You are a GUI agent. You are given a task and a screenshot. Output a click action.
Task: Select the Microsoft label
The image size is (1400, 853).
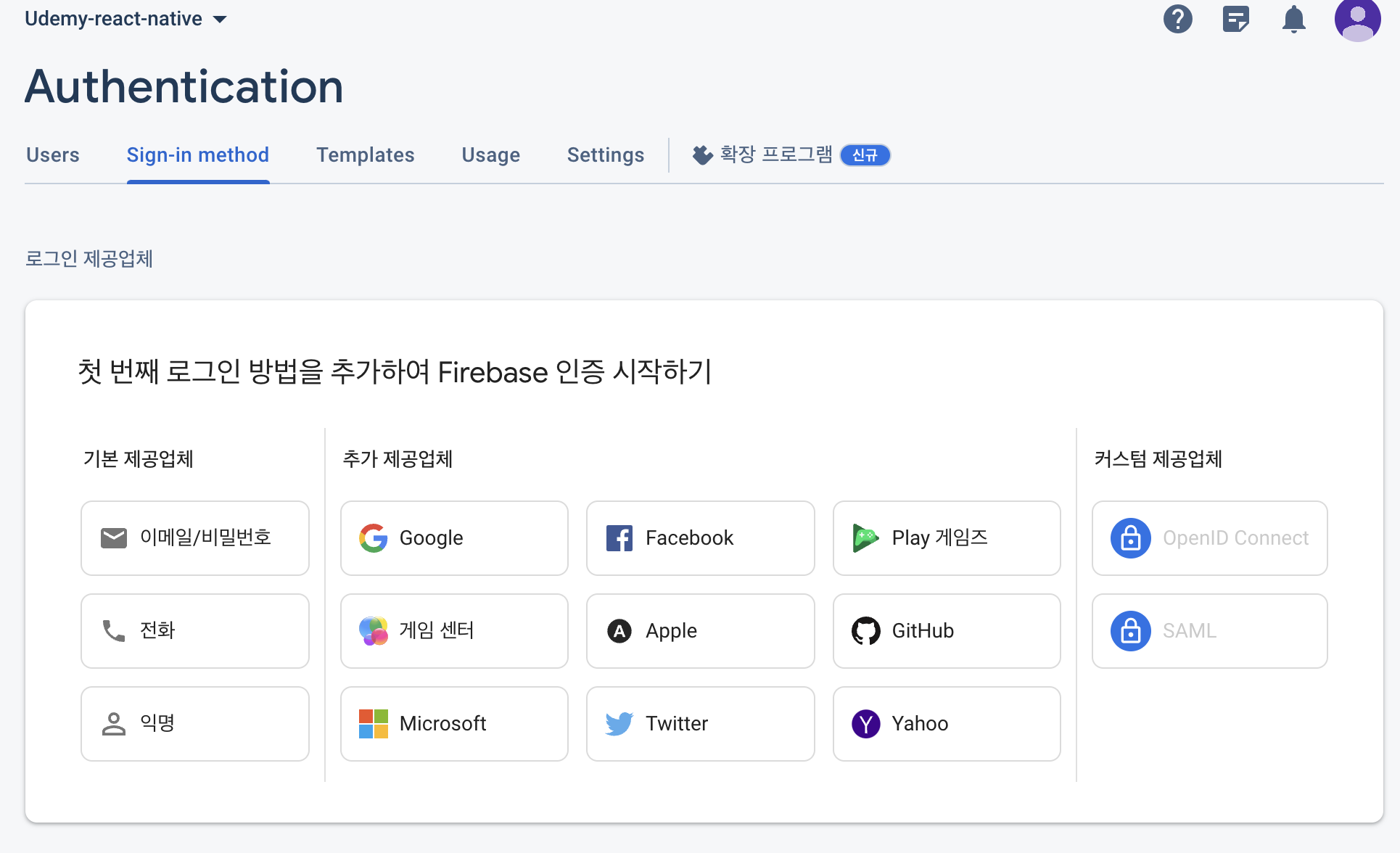(x=443, y=724)
